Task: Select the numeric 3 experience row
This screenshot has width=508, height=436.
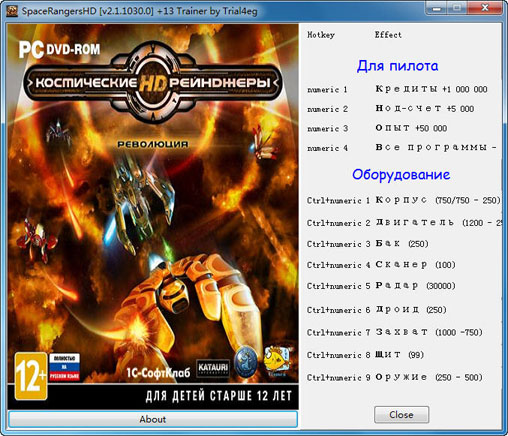Action: 377,128
